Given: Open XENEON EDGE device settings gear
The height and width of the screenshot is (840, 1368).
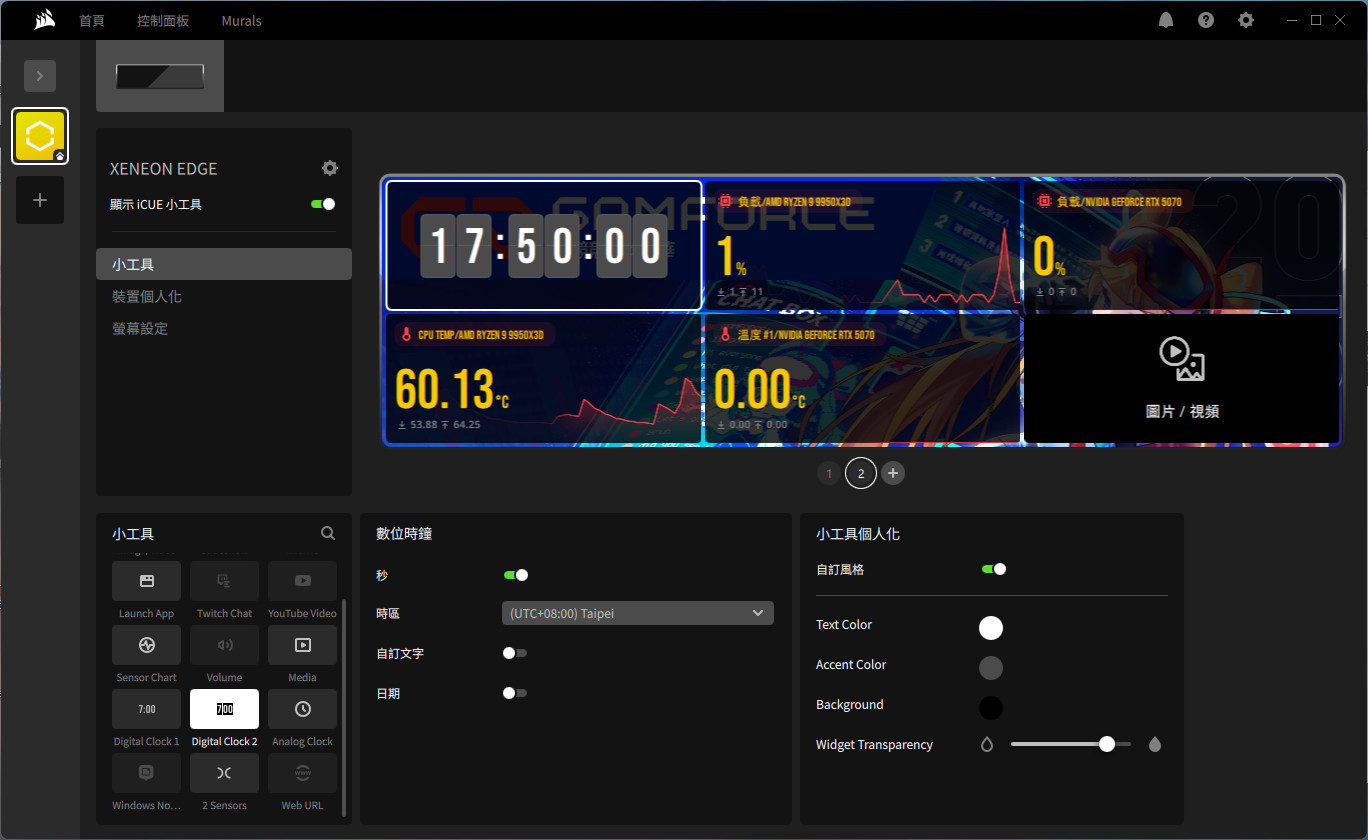Looking at the screenshot, I should tap(330, 168).
